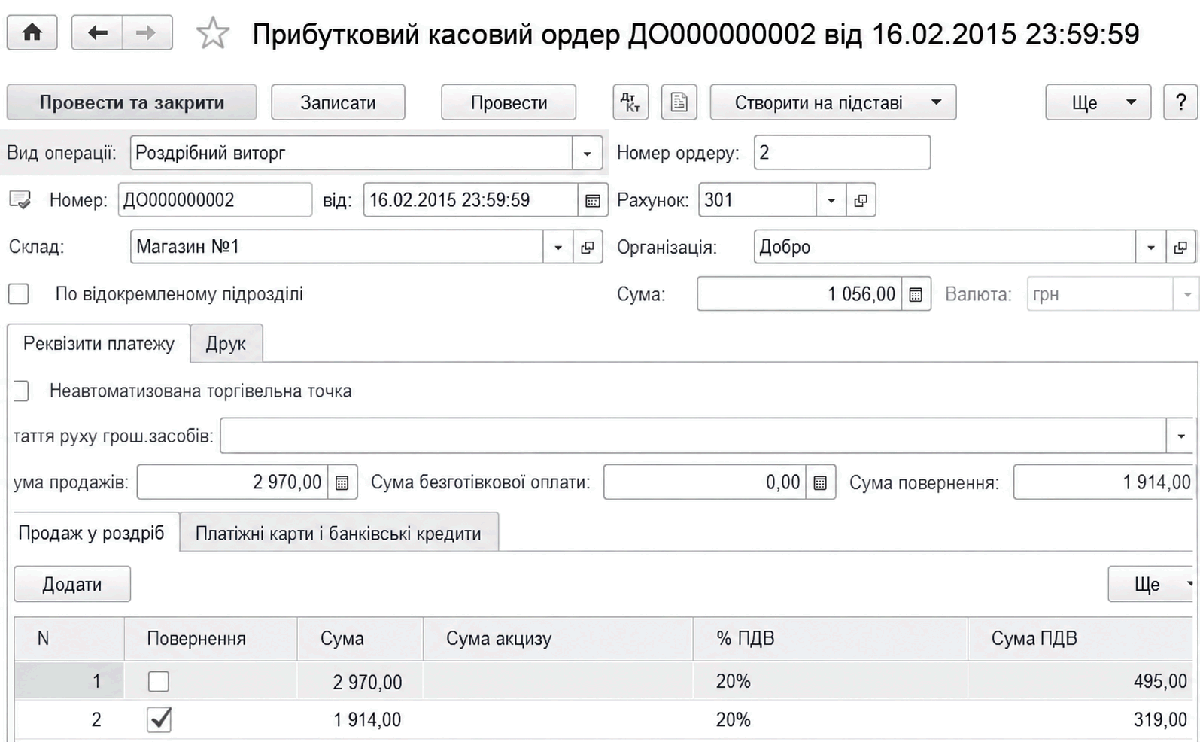1200x742 pixels.
Task: Expand Рахунок dropdown arrow
Action: (x=833, y=200)
